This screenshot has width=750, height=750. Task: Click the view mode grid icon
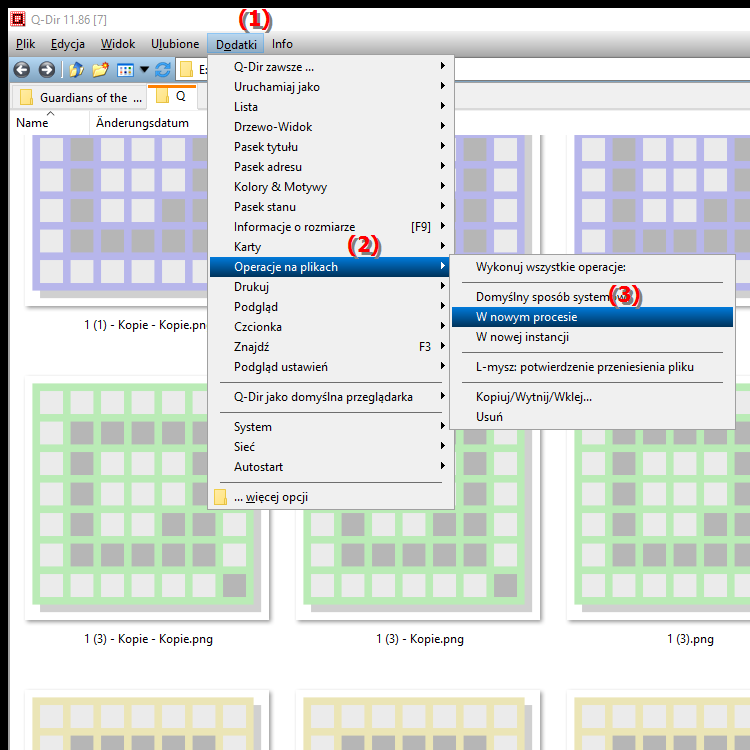[125, 70]
